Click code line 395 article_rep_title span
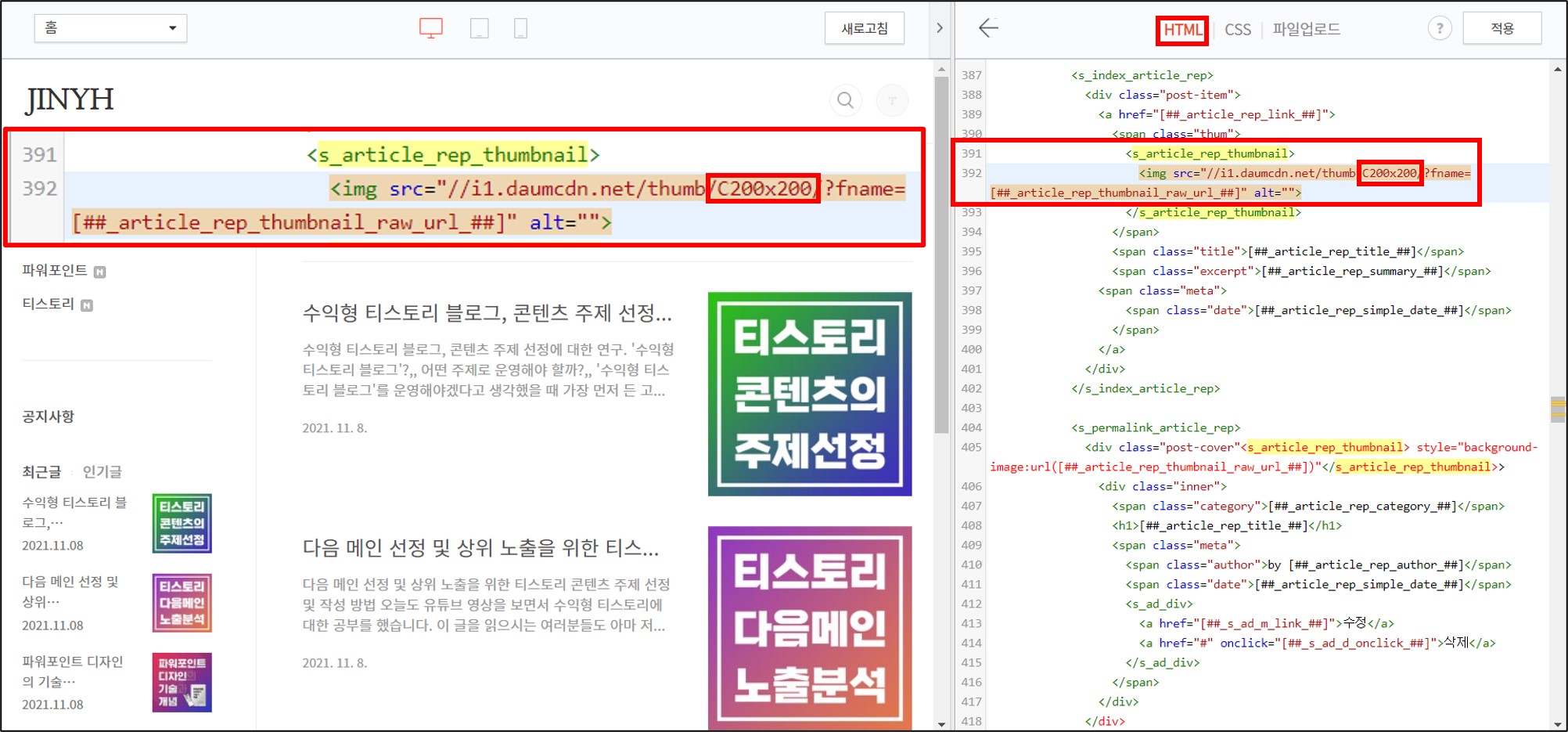The width and height of the screenshot is (1568, 732). [1287, 251]
